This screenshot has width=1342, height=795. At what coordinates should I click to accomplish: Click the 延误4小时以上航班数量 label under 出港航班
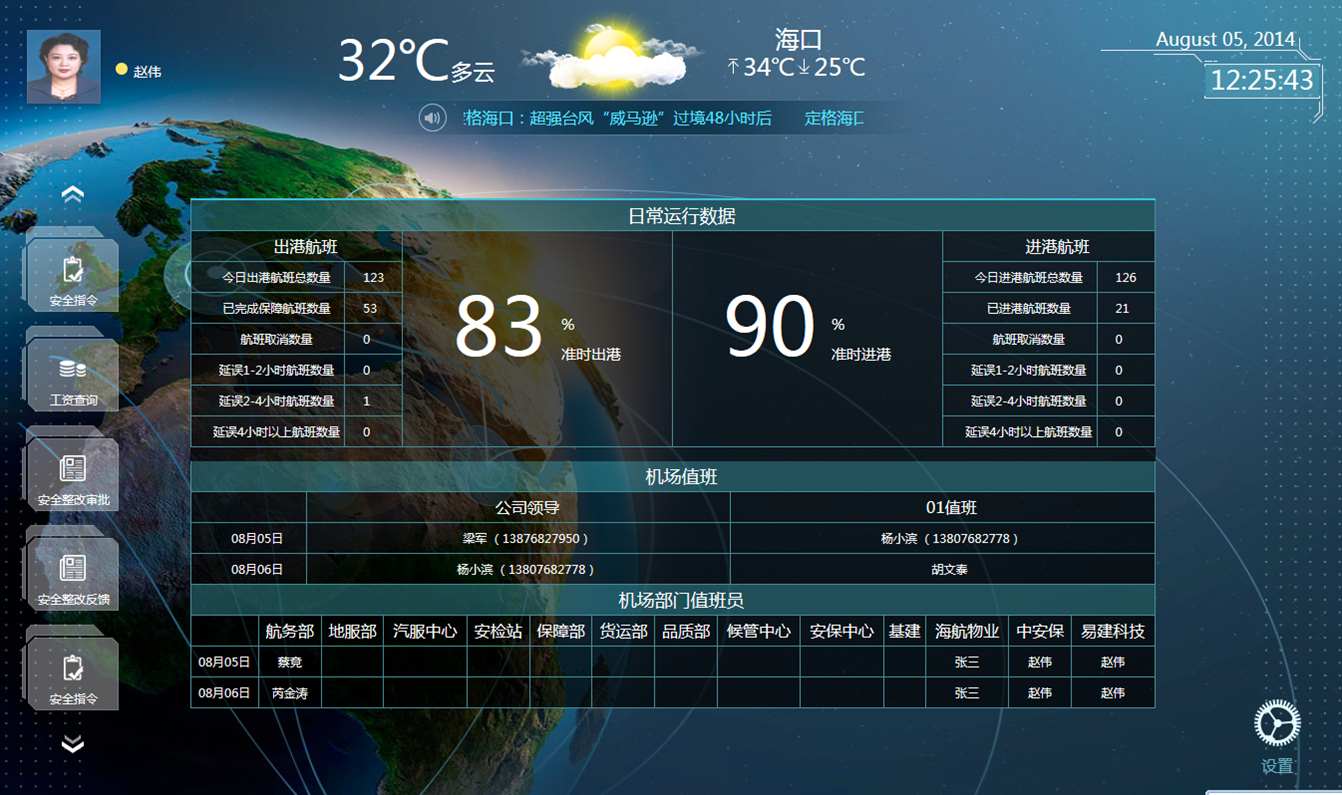276,432
